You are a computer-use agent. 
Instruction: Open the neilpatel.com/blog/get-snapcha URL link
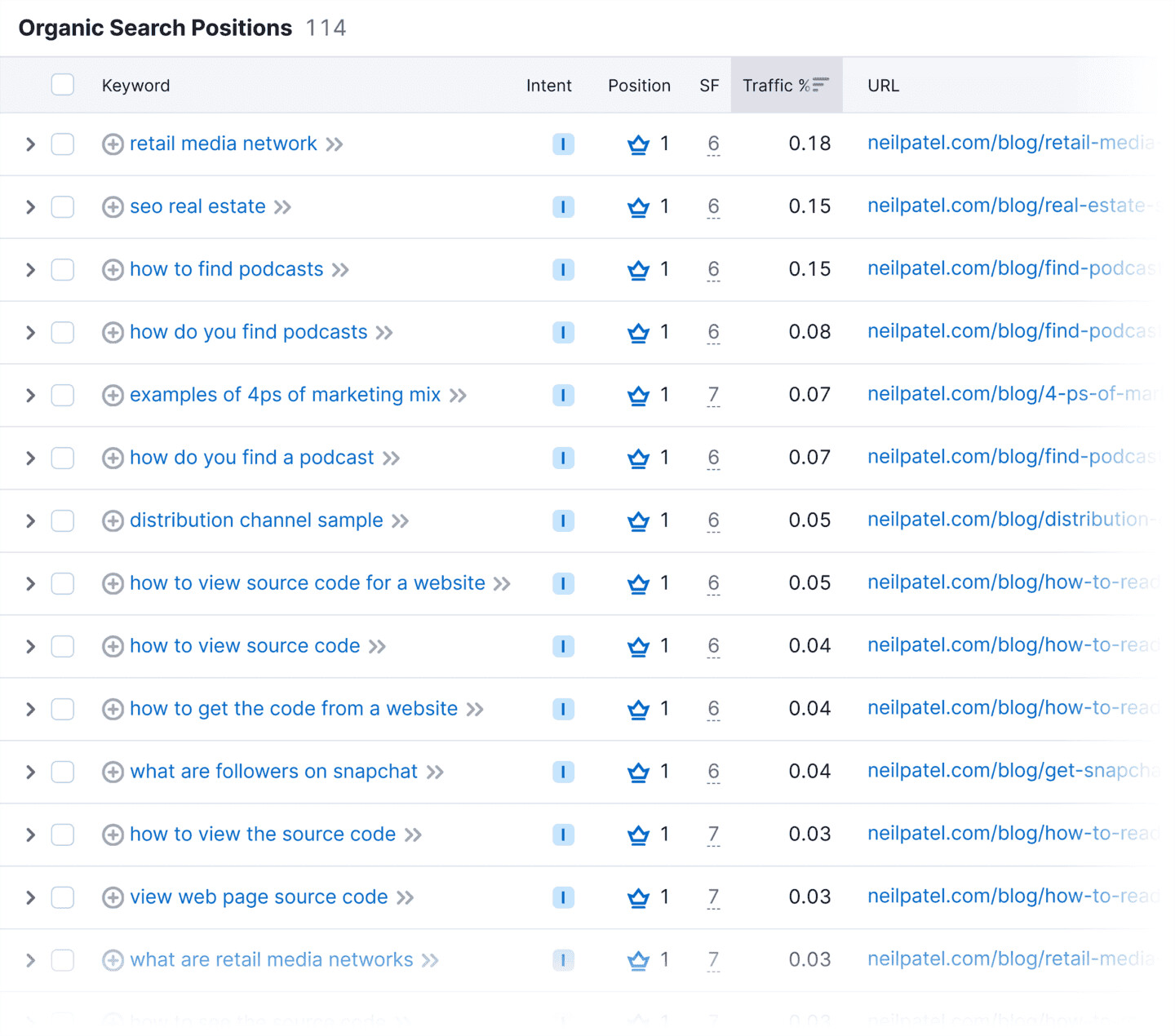click(1013, 771)
